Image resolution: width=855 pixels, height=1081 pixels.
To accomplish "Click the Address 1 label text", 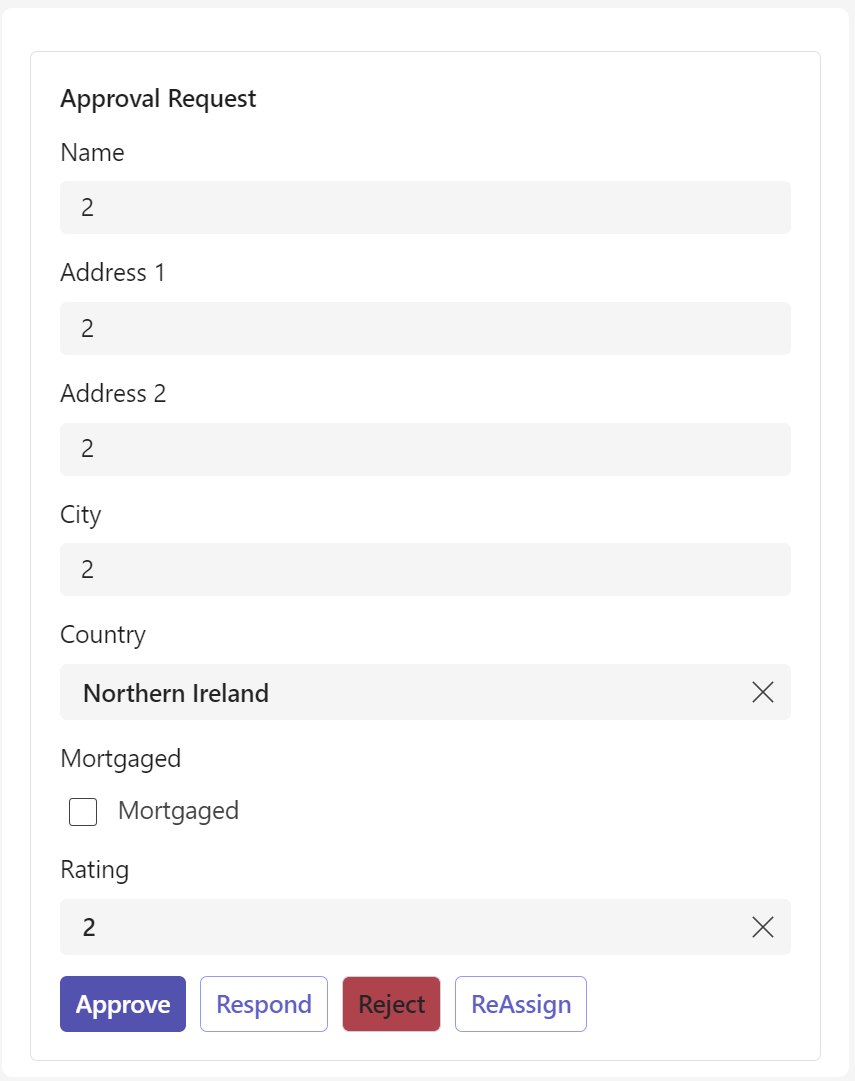I will (112, 273).
